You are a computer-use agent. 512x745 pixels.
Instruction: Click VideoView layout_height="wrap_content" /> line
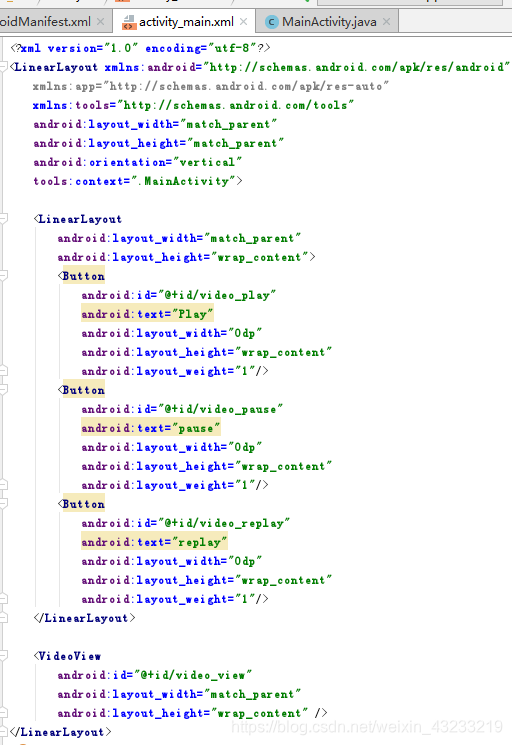point(192,713)
